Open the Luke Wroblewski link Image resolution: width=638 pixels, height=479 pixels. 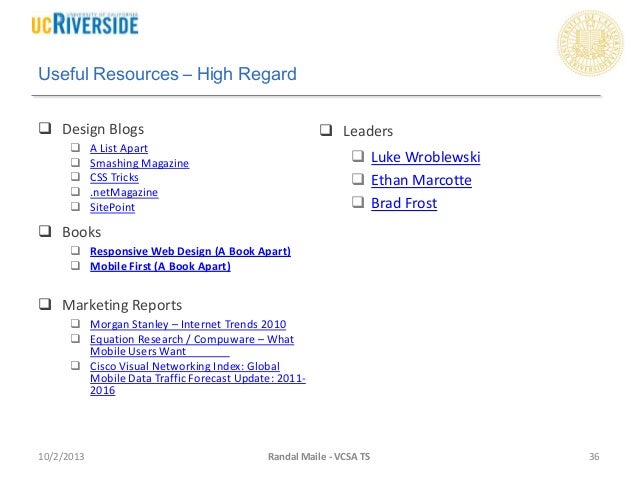(x=426, y=157)
